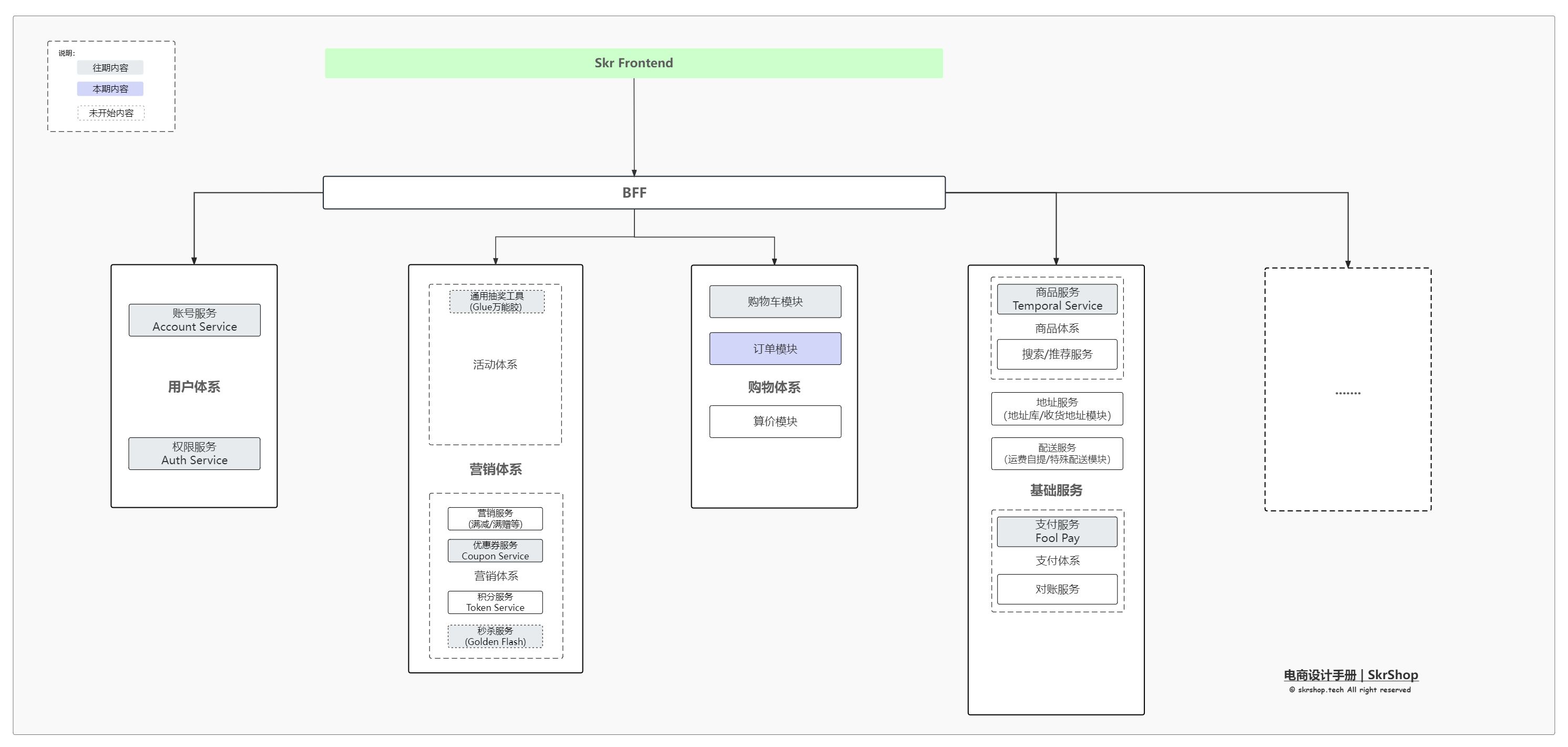The image size is (1568, 747).
Task: Click the Skr Frontend green box
Action: pyautogui.click(x=633, y=63)
